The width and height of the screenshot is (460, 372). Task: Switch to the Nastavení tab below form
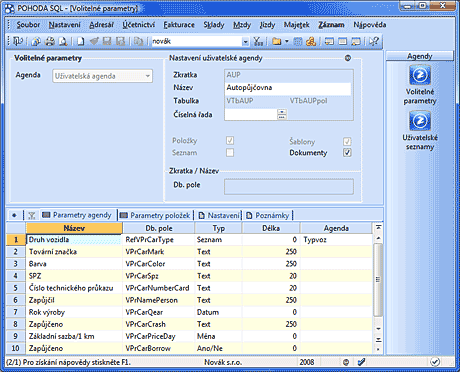pos(219,215)
